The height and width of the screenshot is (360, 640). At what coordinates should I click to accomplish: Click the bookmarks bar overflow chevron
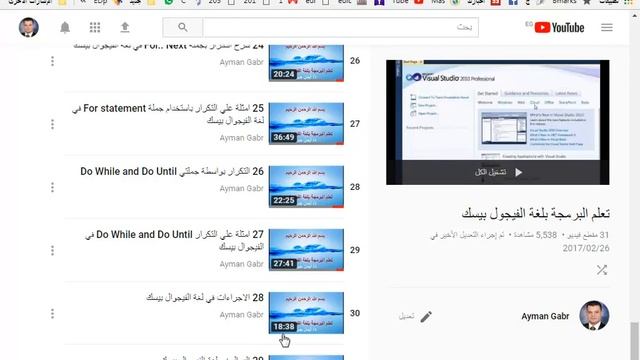click(83, 2)
